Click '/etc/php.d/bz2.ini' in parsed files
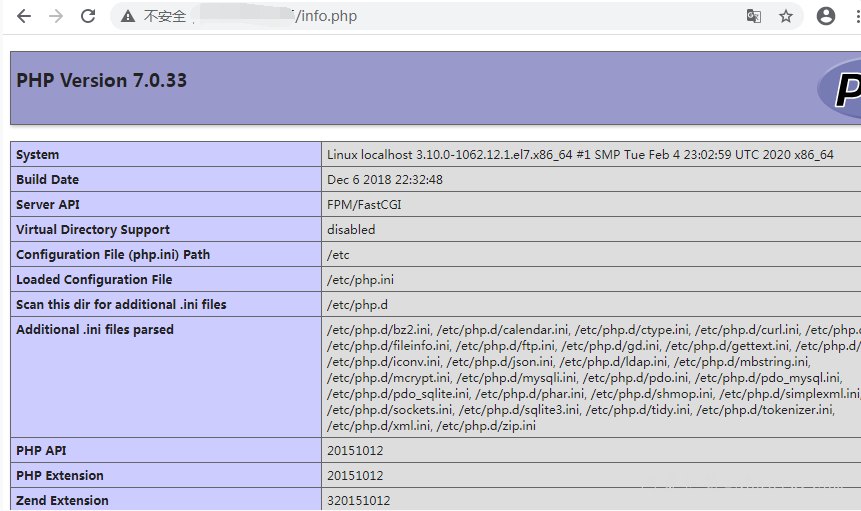Viewport: 861px width, 511px height. (x=379, y=330)
